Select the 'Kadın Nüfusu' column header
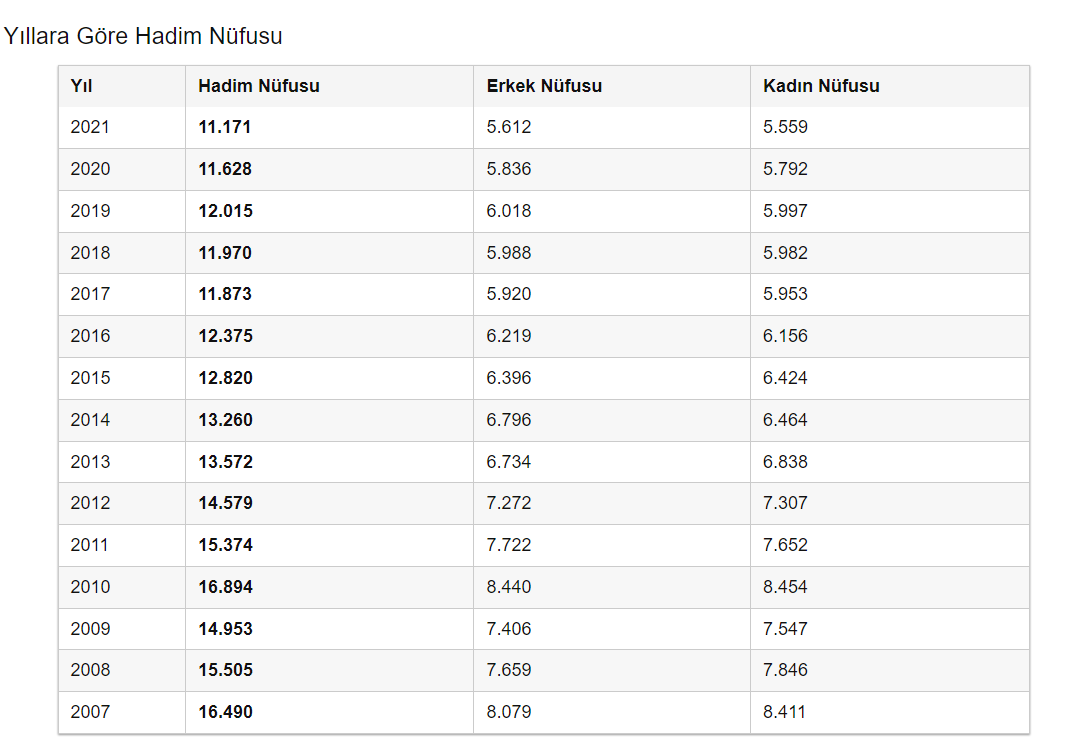1087x756 pixels. point(821,86)
